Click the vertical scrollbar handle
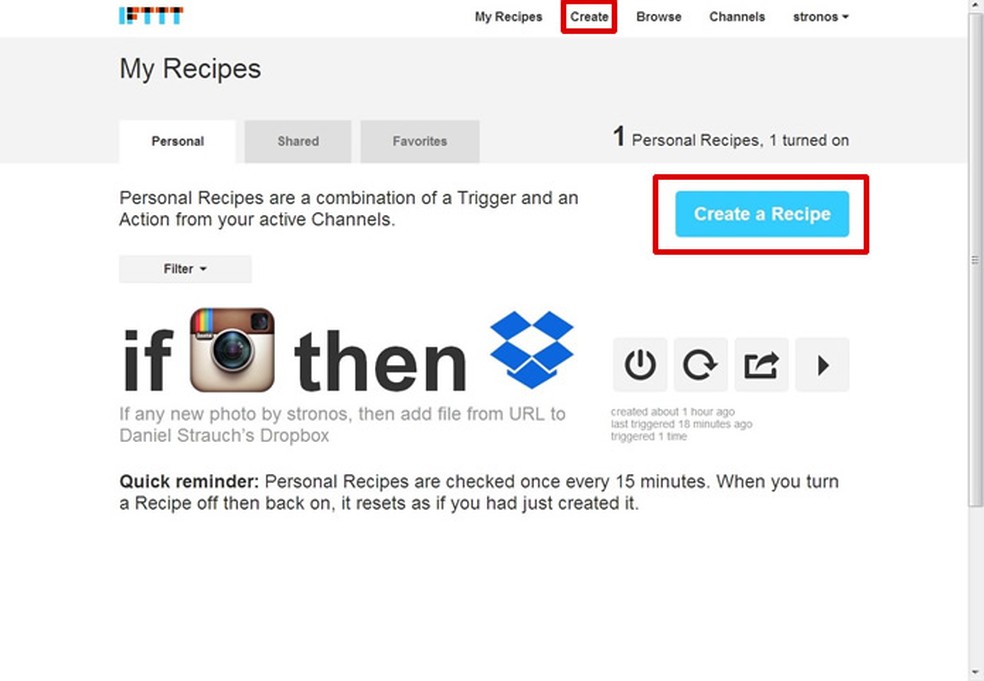Image resolution: width=984 pixels, height=681 pixels. (975, 259)
